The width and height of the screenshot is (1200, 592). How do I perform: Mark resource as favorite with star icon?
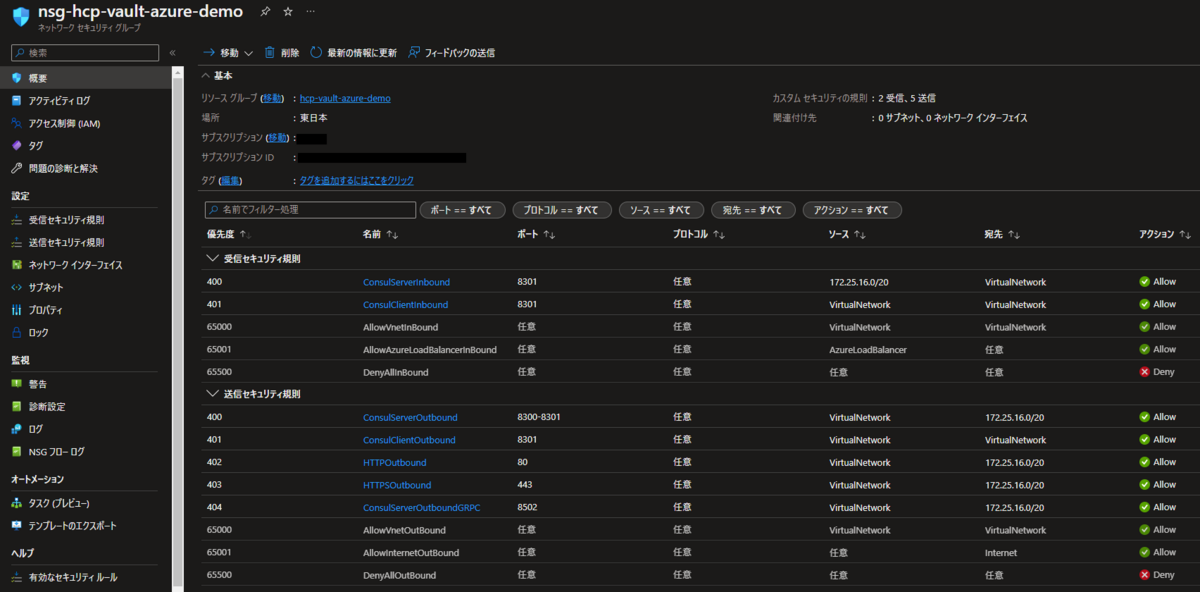point(288,12)
